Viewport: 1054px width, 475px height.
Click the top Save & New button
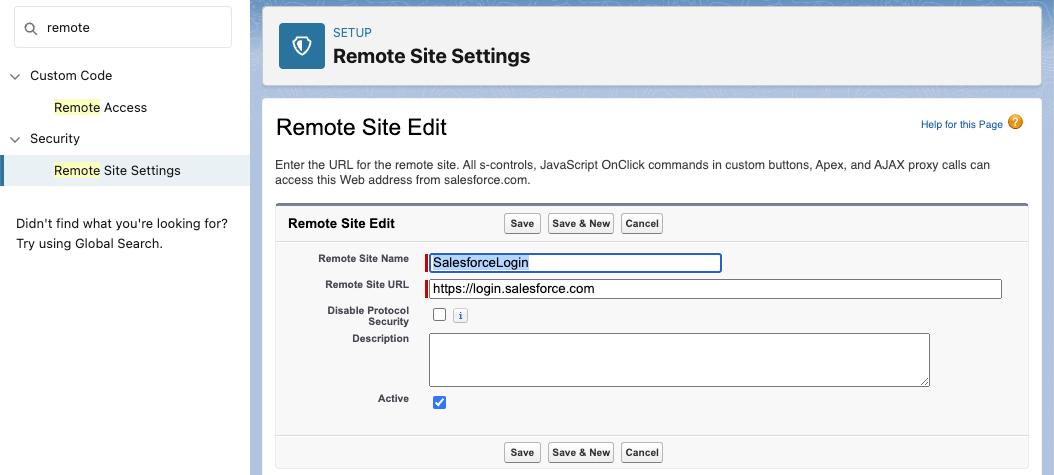tap(581, 224)
